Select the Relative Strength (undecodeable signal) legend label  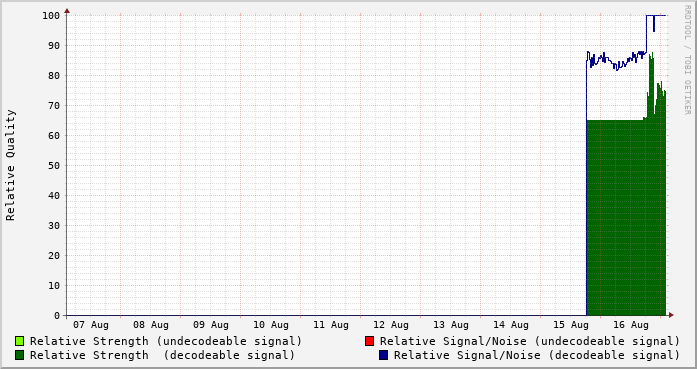(x=166, y=341)
